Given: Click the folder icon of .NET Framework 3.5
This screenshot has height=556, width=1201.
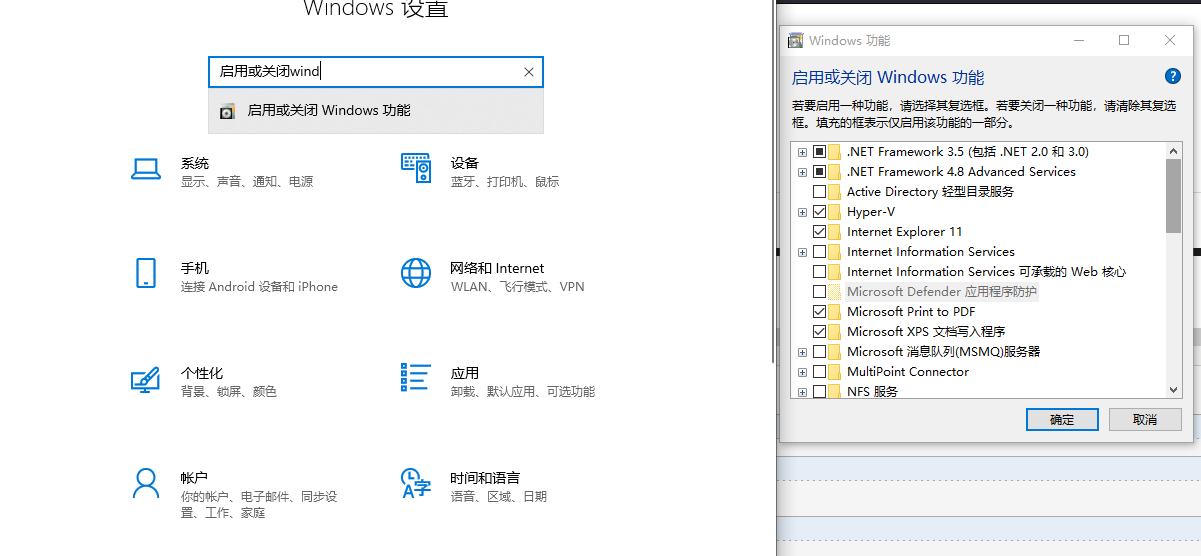Looking at the screenshot, I should point(835,152).
